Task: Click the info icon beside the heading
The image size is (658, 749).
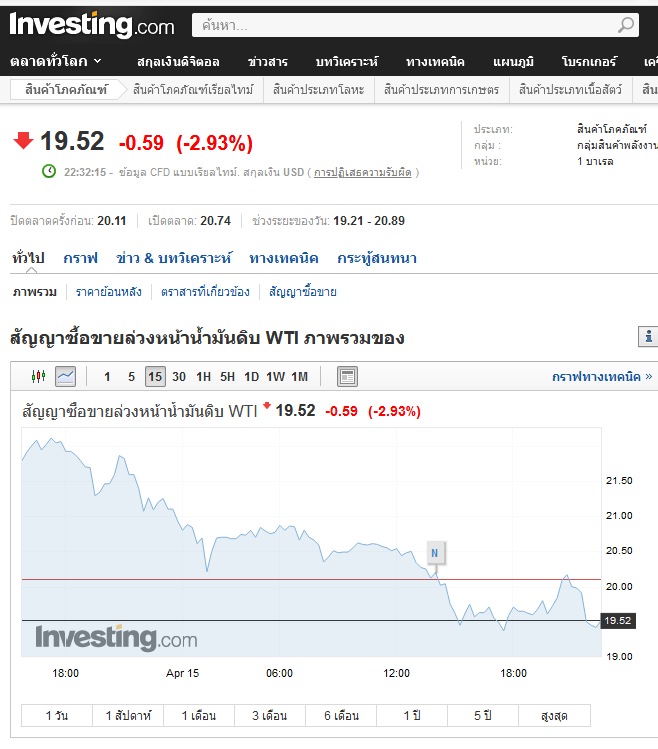Action: tap(648, 338)
